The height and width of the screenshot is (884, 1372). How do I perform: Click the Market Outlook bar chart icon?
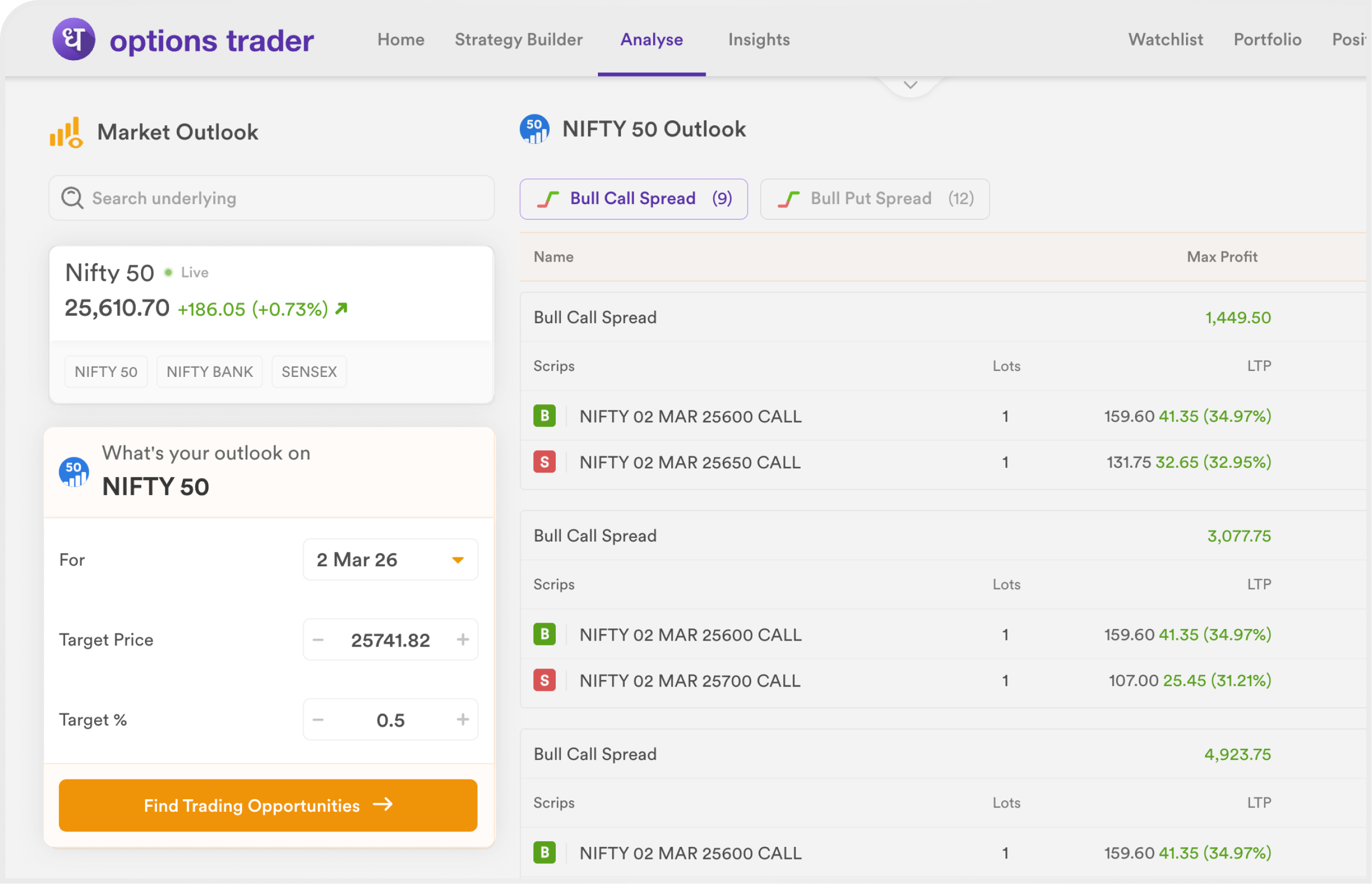[66, 132]
